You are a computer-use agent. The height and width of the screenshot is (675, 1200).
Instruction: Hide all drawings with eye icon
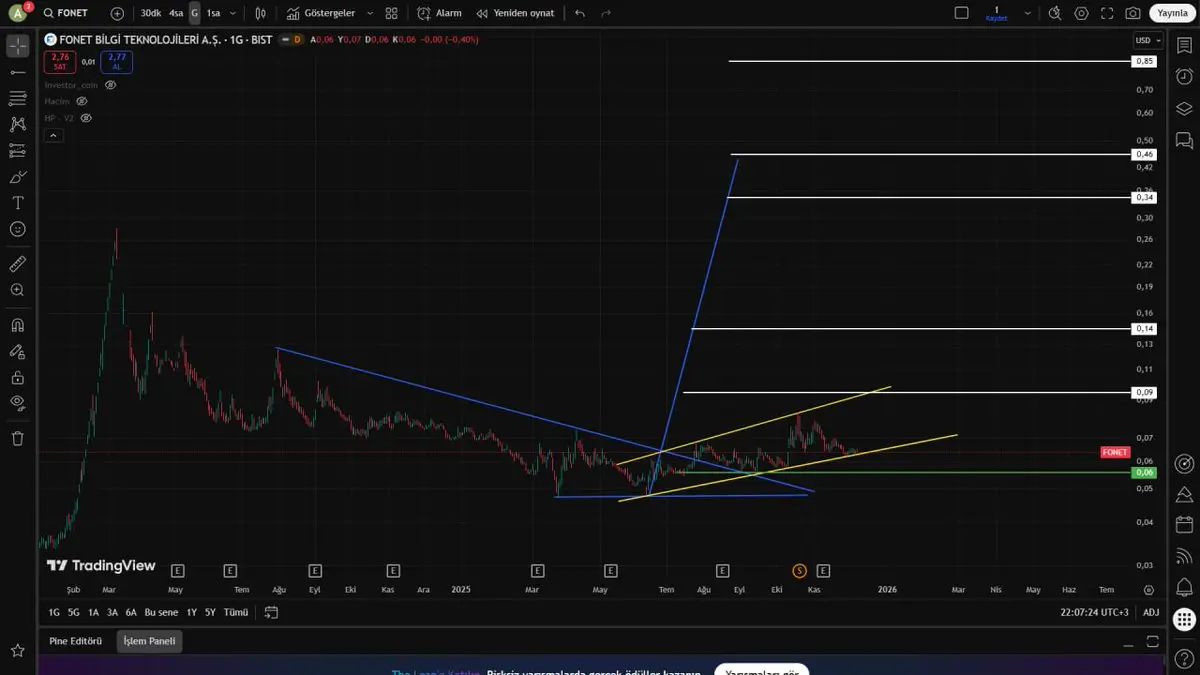pyautogui.click(x=17, y=403)
